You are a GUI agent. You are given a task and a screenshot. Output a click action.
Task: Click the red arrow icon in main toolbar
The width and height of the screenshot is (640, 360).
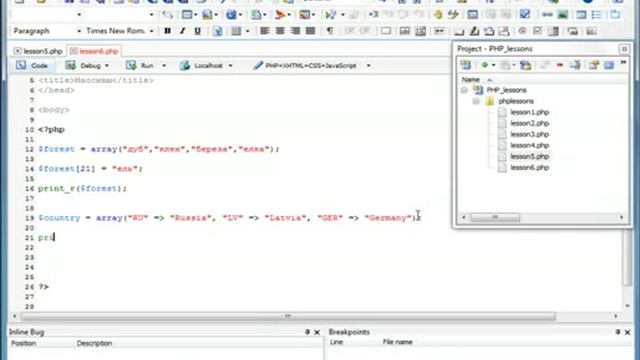(x=280, y=15)
